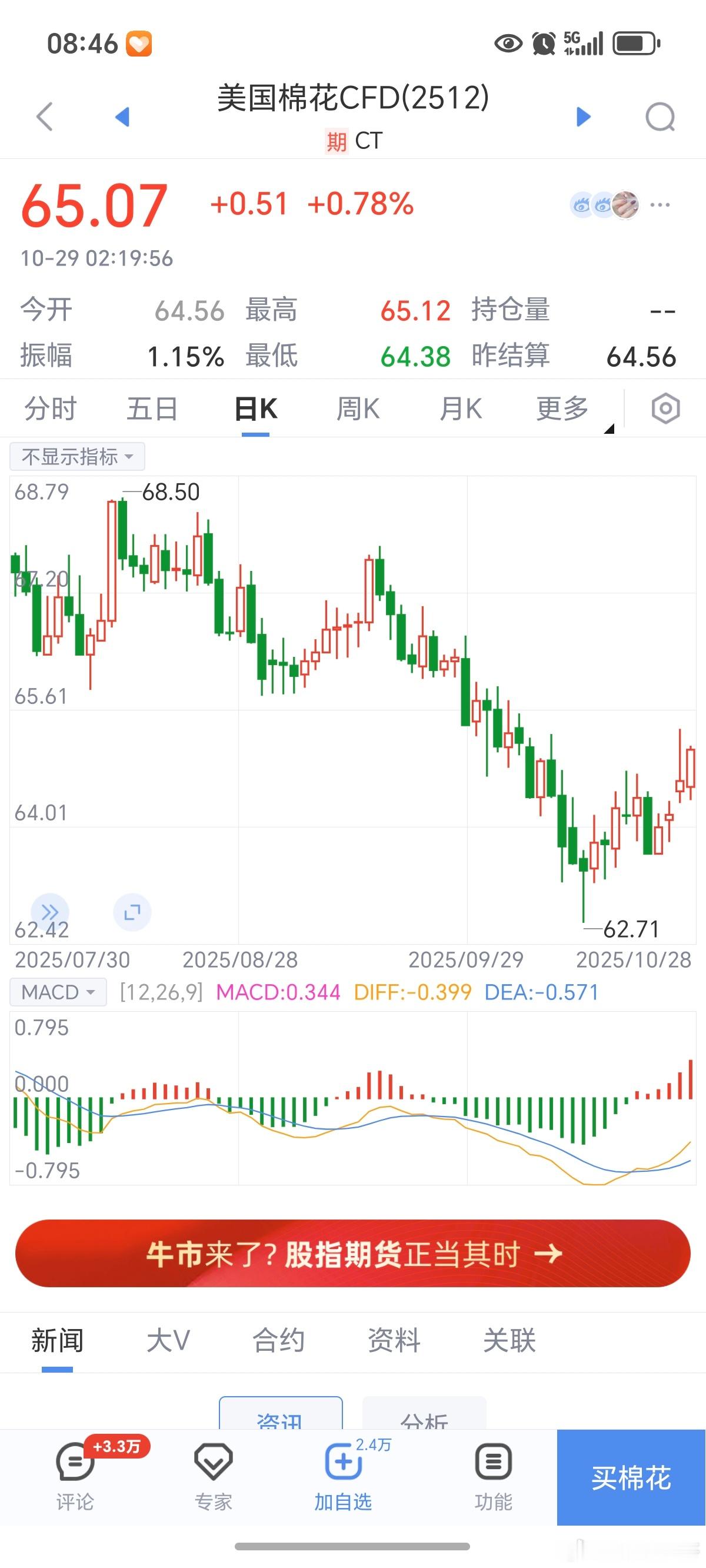Tap the battery status icon
This screenshot has height=1568, width=706.
pos(636,43)
